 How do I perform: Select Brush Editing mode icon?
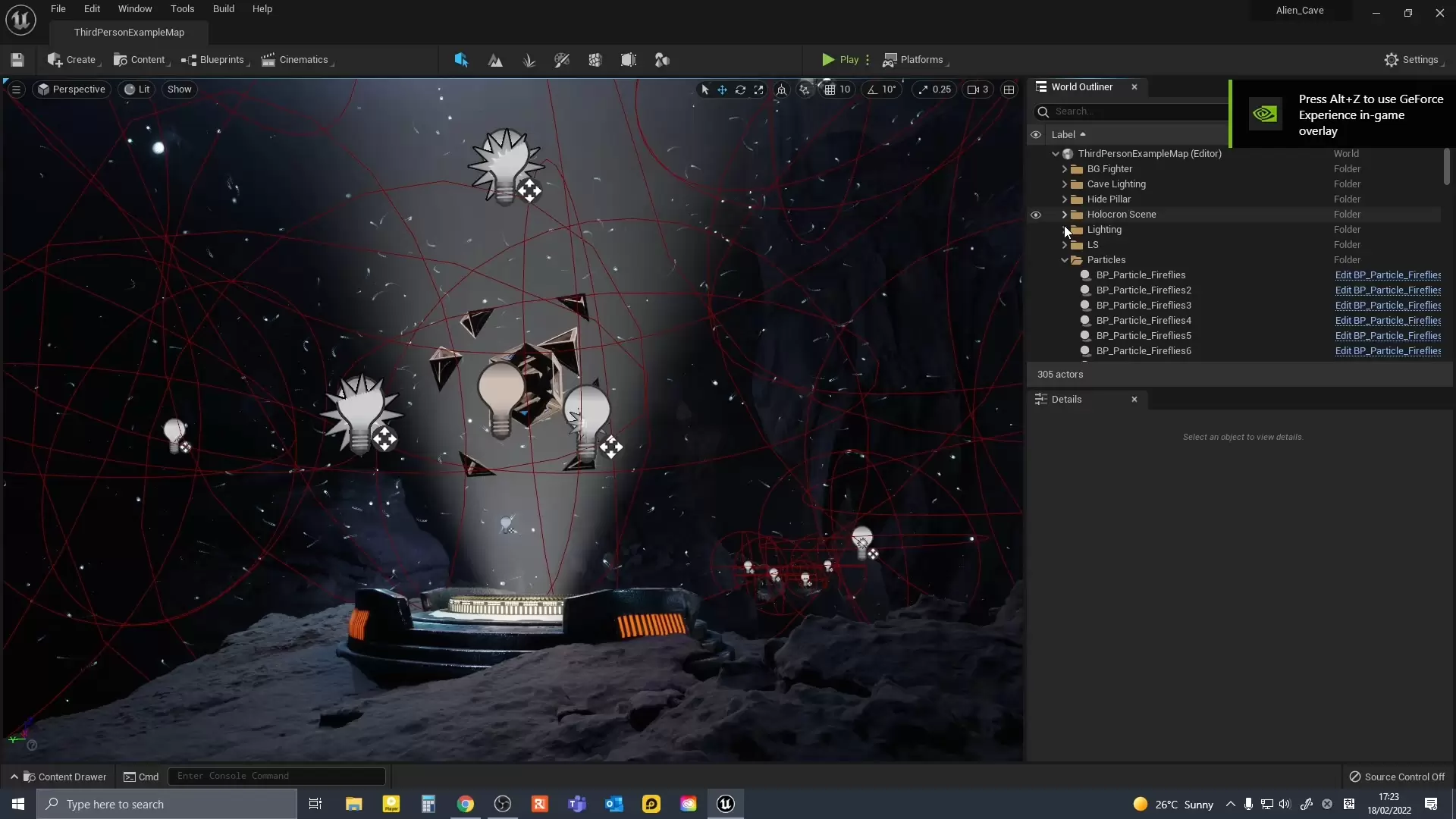click(629, 60)
